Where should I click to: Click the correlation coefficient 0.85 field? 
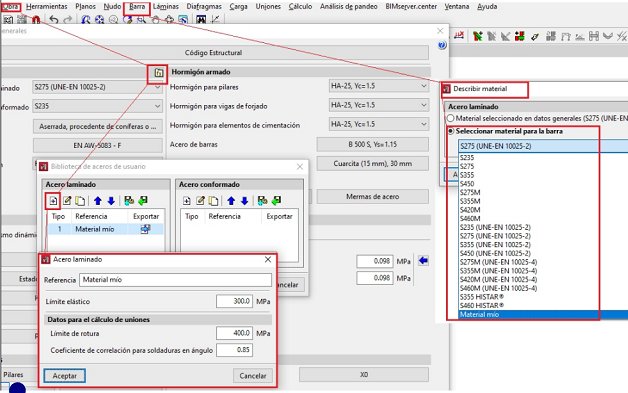(x=234, y=350)
